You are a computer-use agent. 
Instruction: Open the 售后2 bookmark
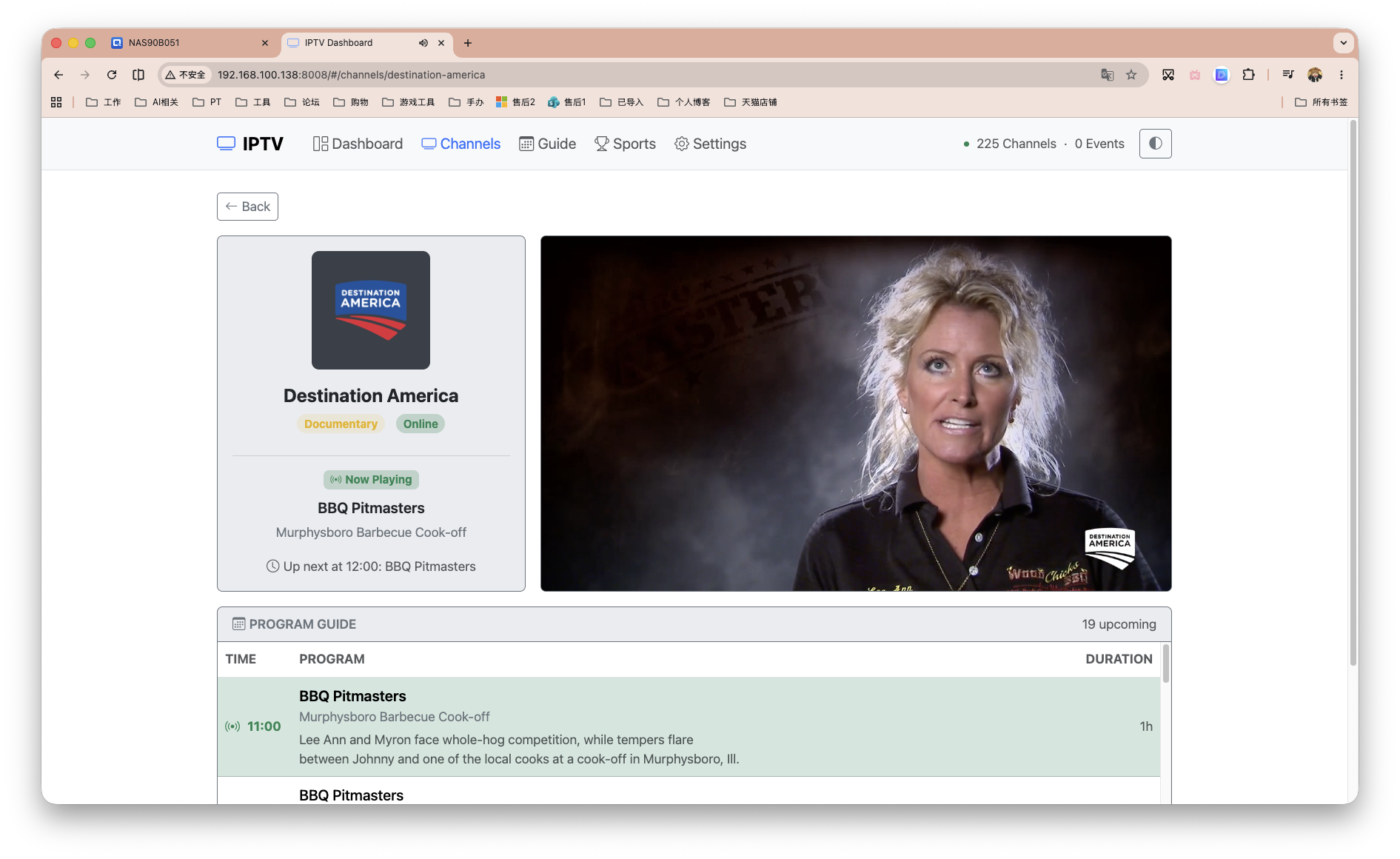point(516,102)
